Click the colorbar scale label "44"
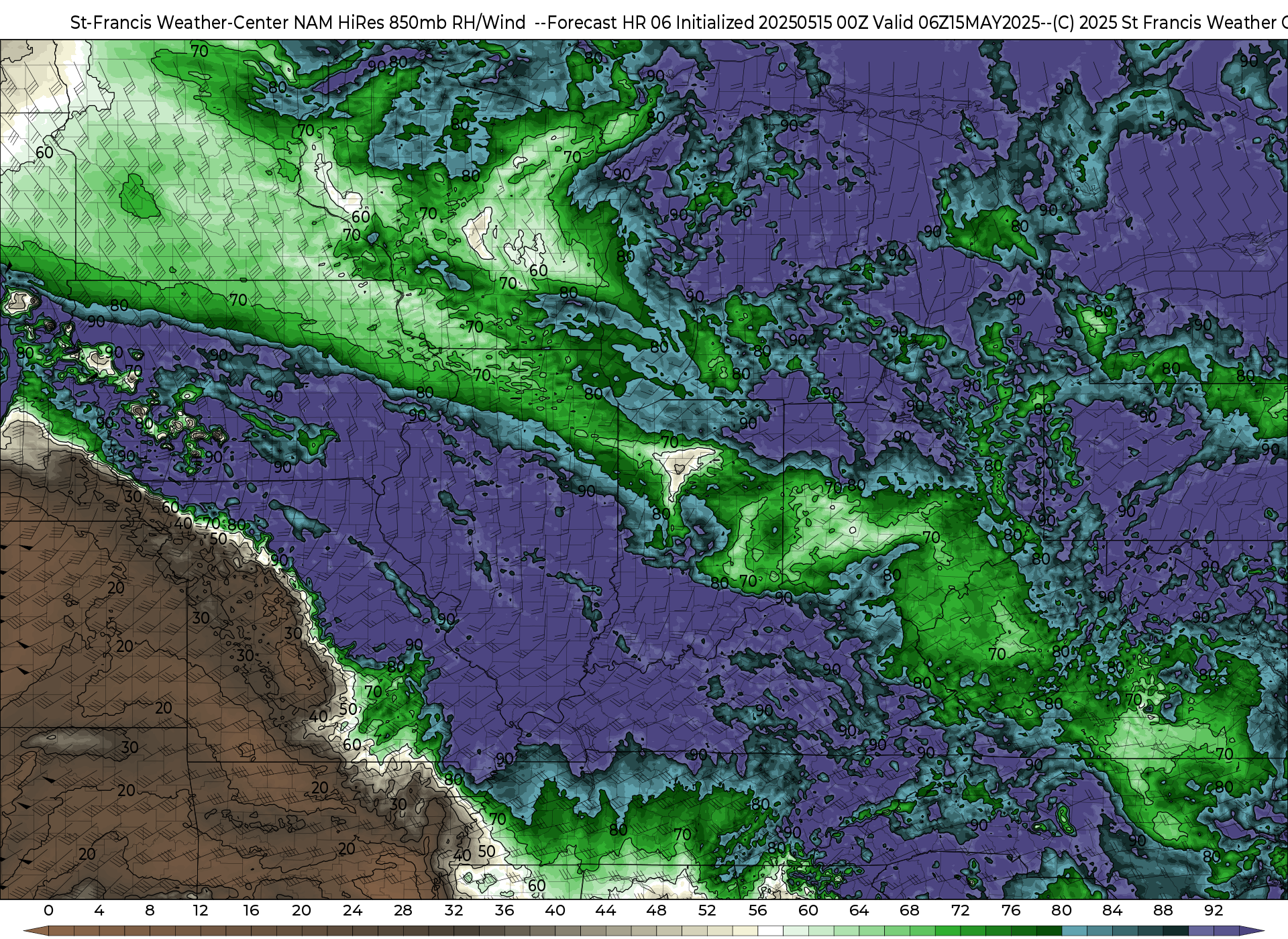 pyautogui.click(x=606, y=911)
